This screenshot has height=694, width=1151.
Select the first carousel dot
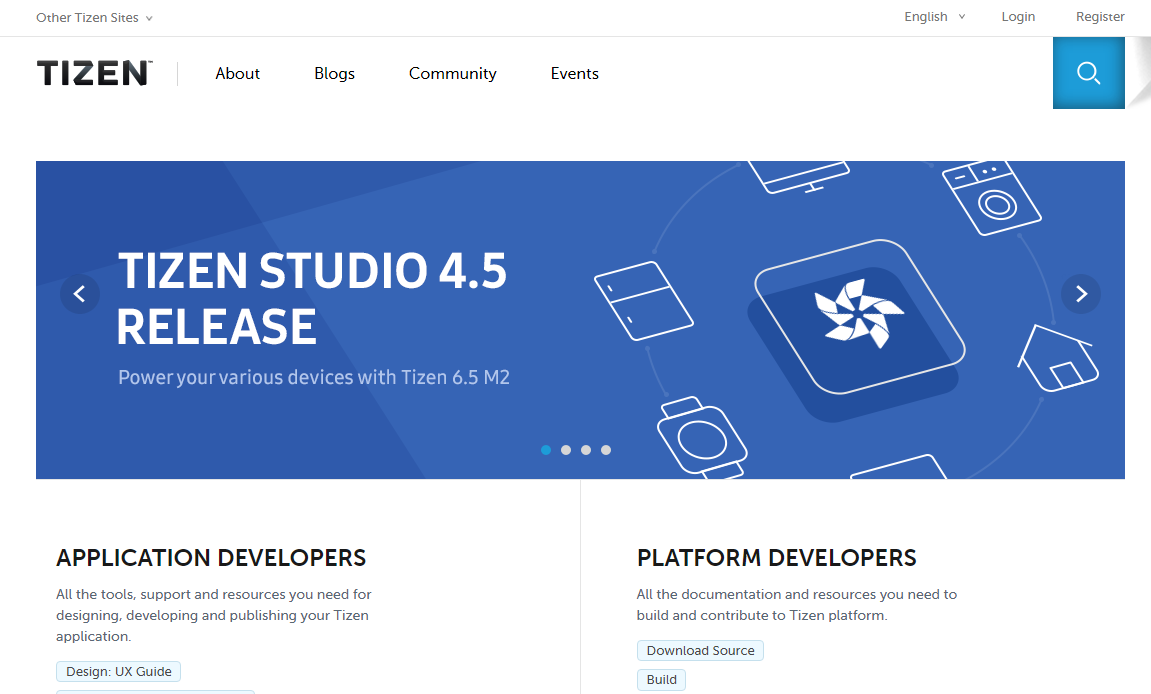[x=546, y=450]
